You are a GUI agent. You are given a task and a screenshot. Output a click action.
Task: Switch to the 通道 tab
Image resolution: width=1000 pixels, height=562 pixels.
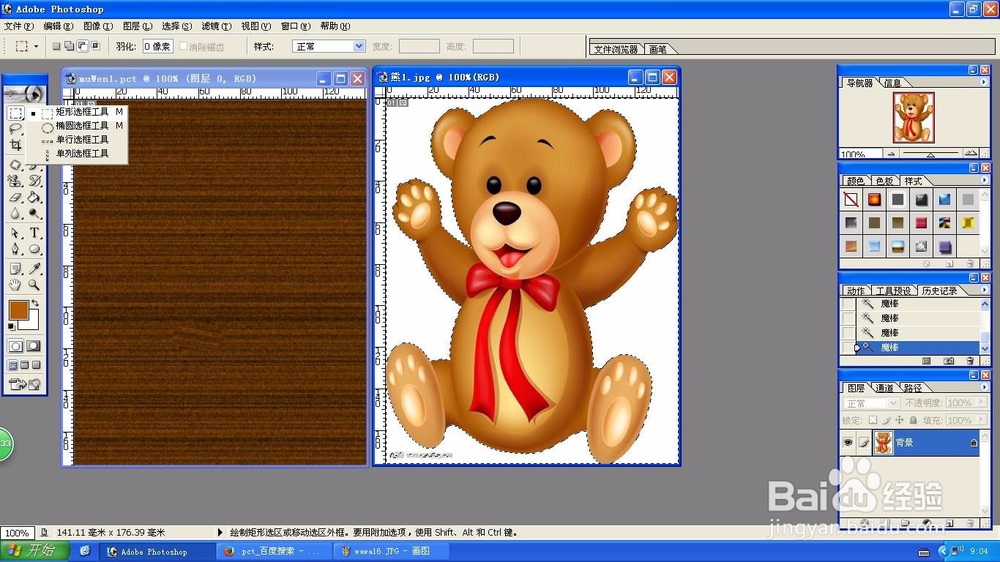click(x=884, y=388)
